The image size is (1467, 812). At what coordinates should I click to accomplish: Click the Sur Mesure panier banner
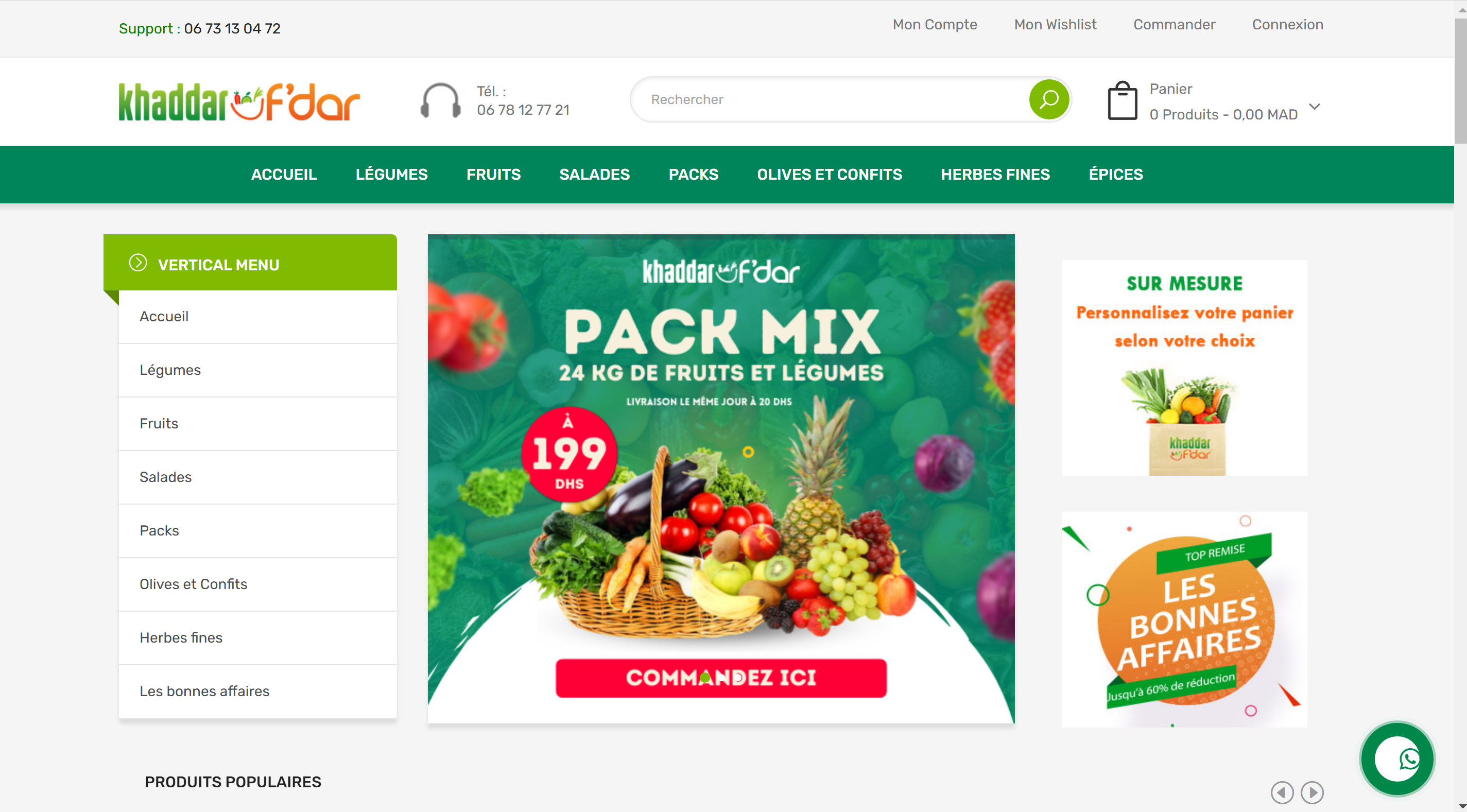1184,368
